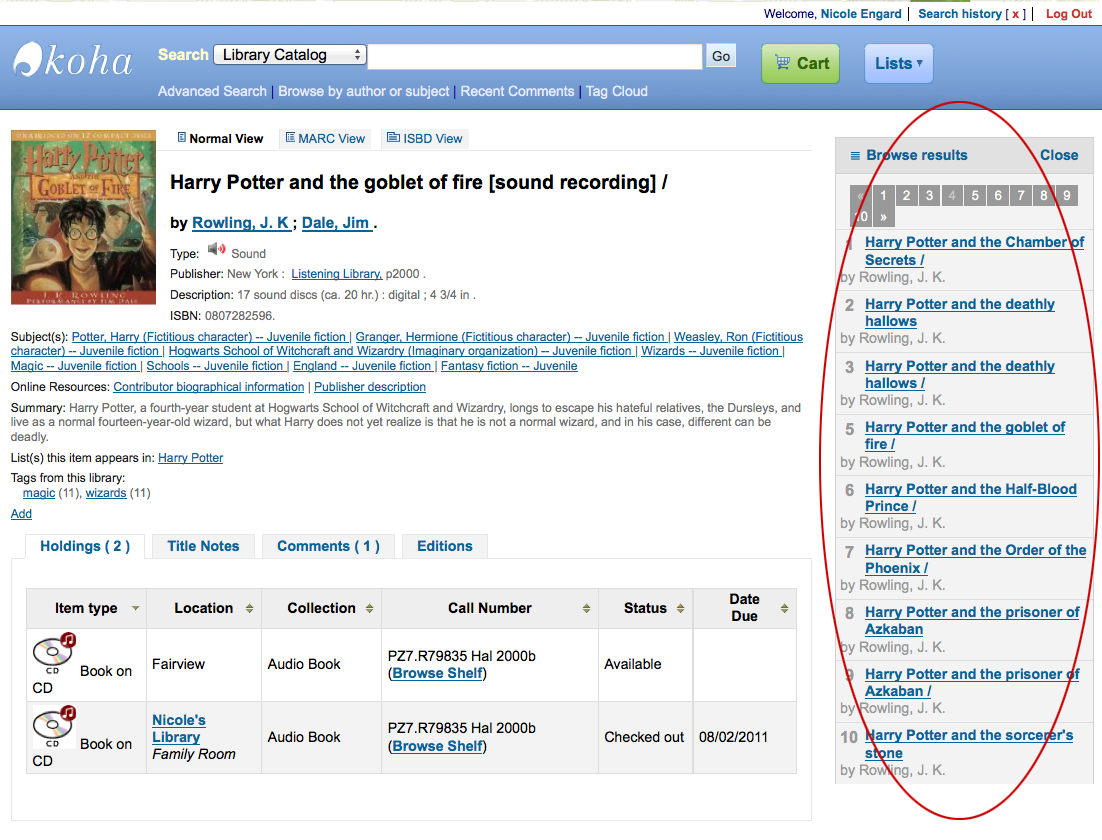
Task: Open Search history link
Action: [959, 13]
